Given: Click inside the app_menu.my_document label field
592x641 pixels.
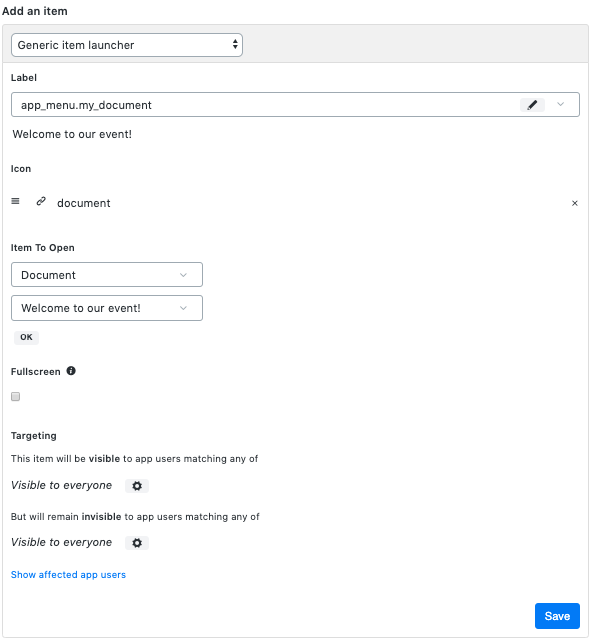Looking at the screenshot, I should [262, 105].
